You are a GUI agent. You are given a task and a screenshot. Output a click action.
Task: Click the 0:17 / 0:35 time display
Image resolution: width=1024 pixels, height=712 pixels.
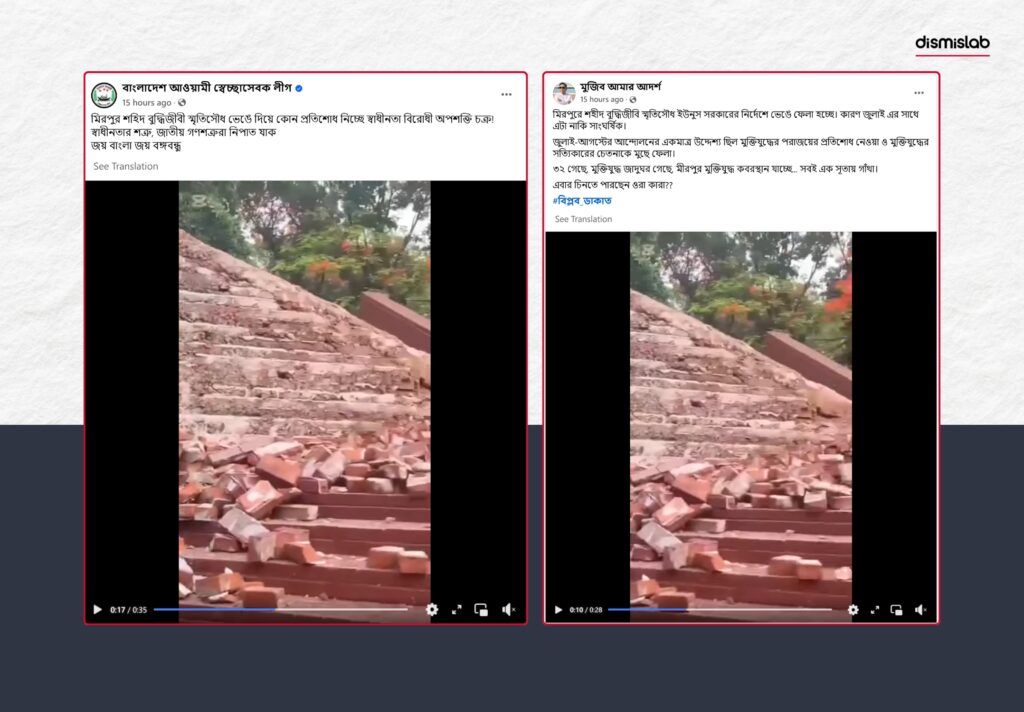tap(129, 609)
